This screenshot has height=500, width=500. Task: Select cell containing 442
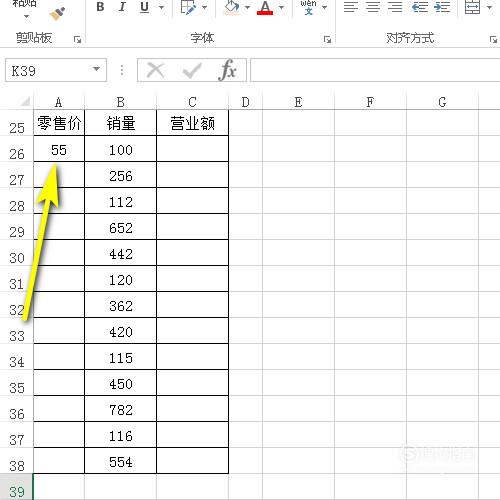tap(120, 253)
